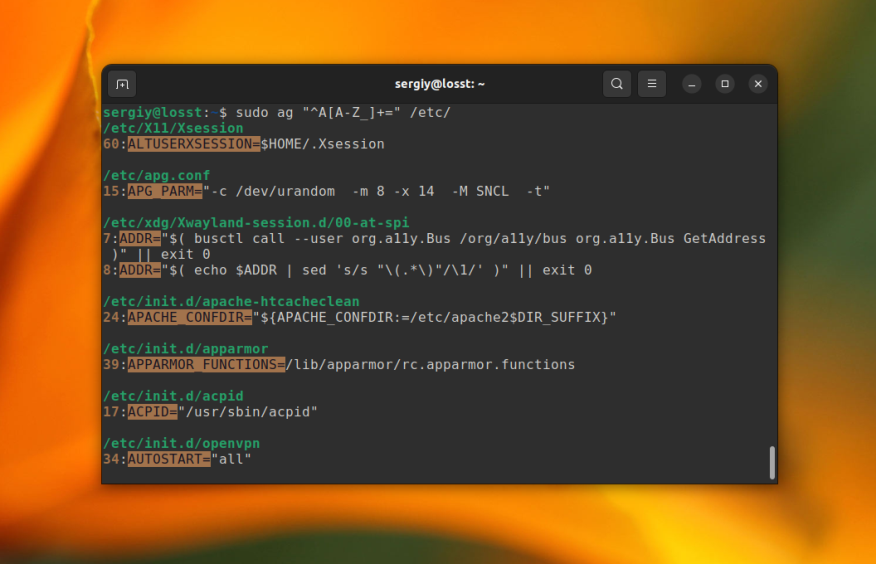Click the window title sergiy@losst

(x=439, y=84)
